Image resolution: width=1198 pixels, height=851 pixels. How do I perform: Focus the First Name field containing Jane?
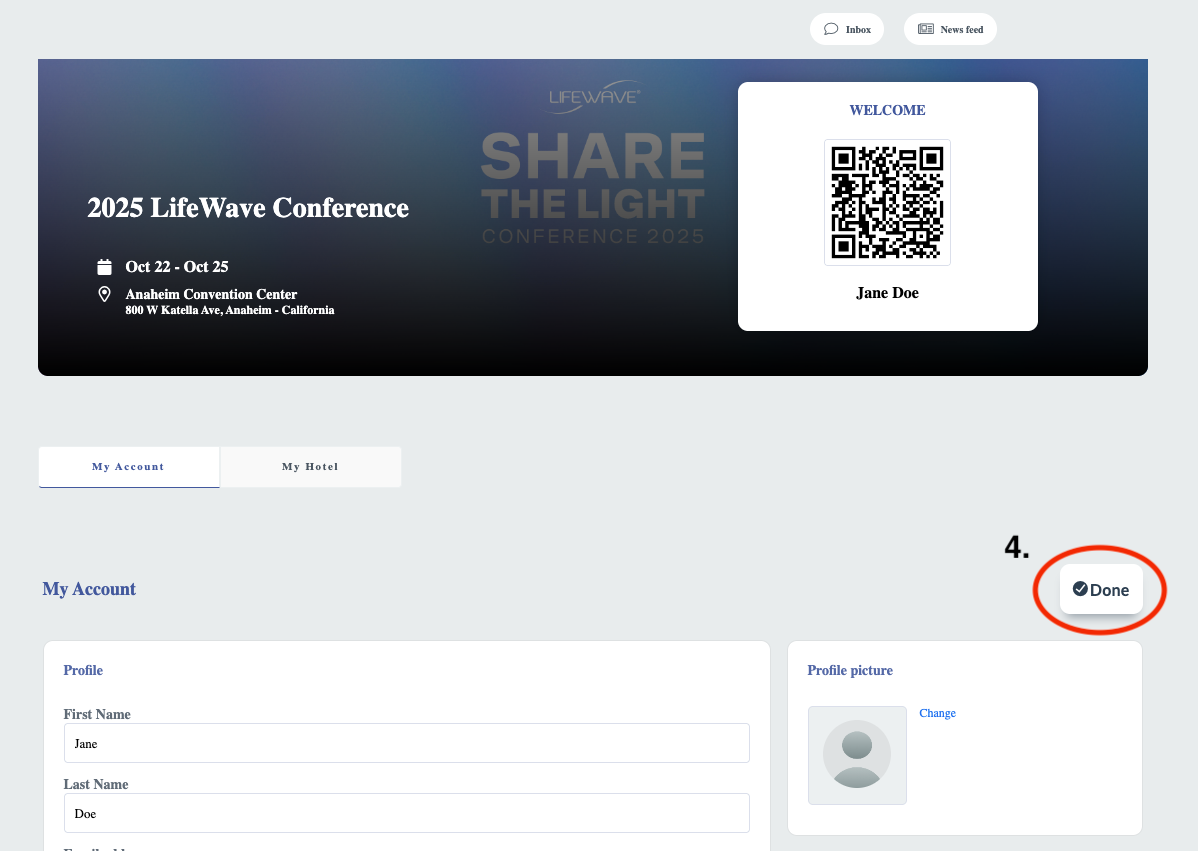[x=406, y=743]
